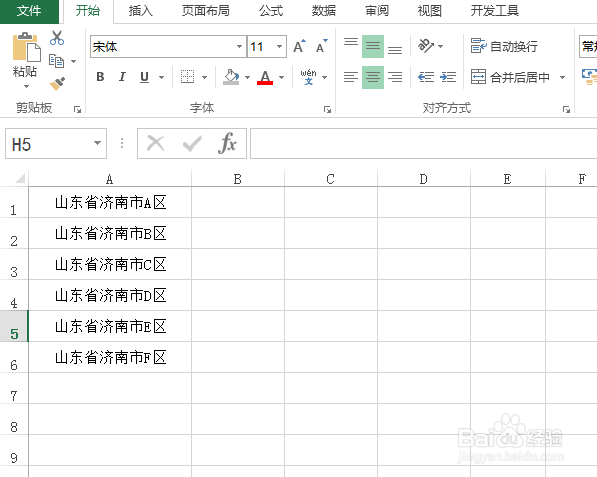Open alignment group dialog launcher
This screenshot has width=597, height=477.
566,110
